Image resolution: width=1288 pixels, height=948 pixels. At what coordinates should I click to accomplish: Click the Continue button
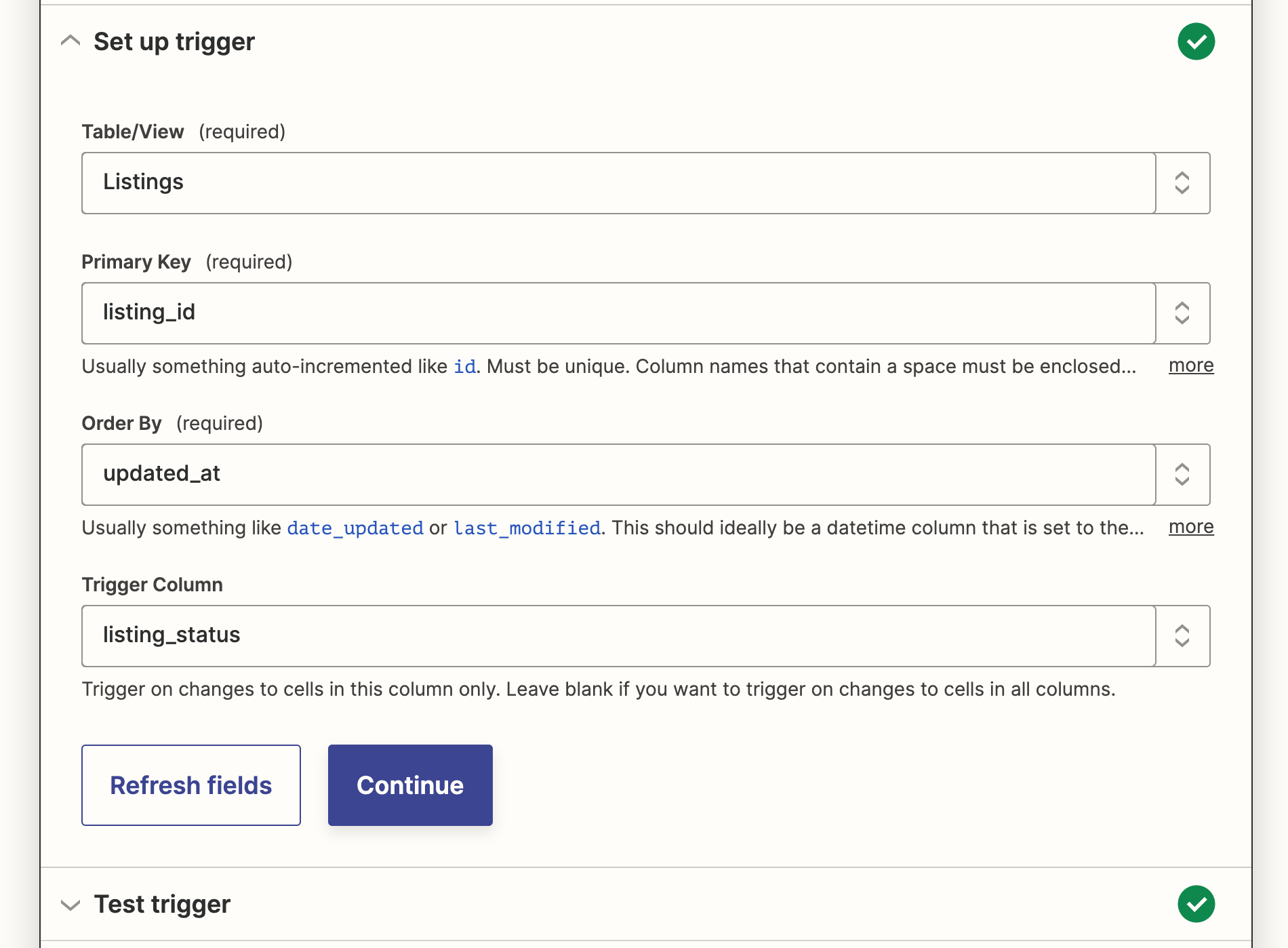point(410,785)
